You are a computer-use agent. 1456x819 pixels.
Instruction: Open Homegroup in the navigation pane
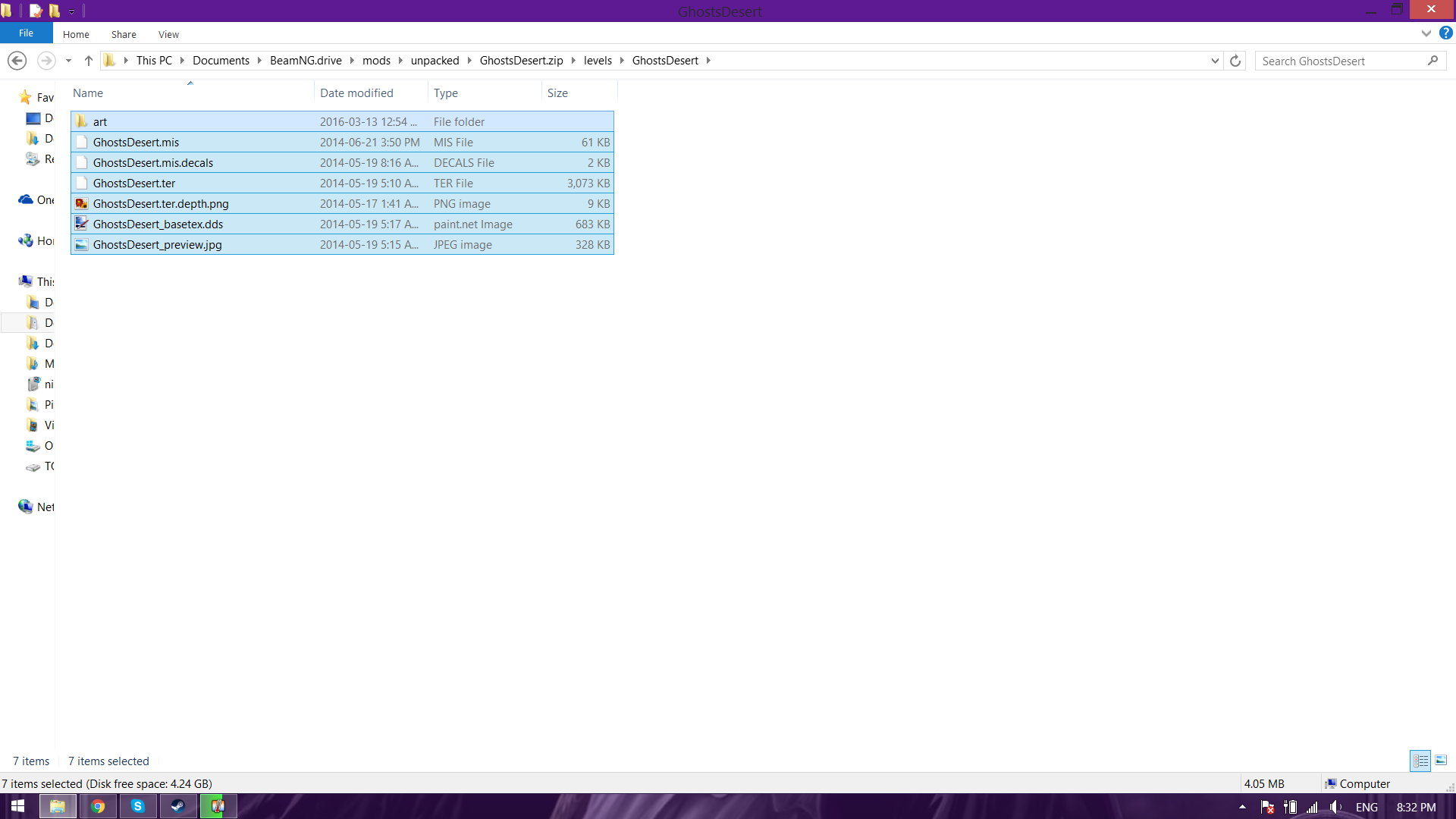[x=36, y=240]
